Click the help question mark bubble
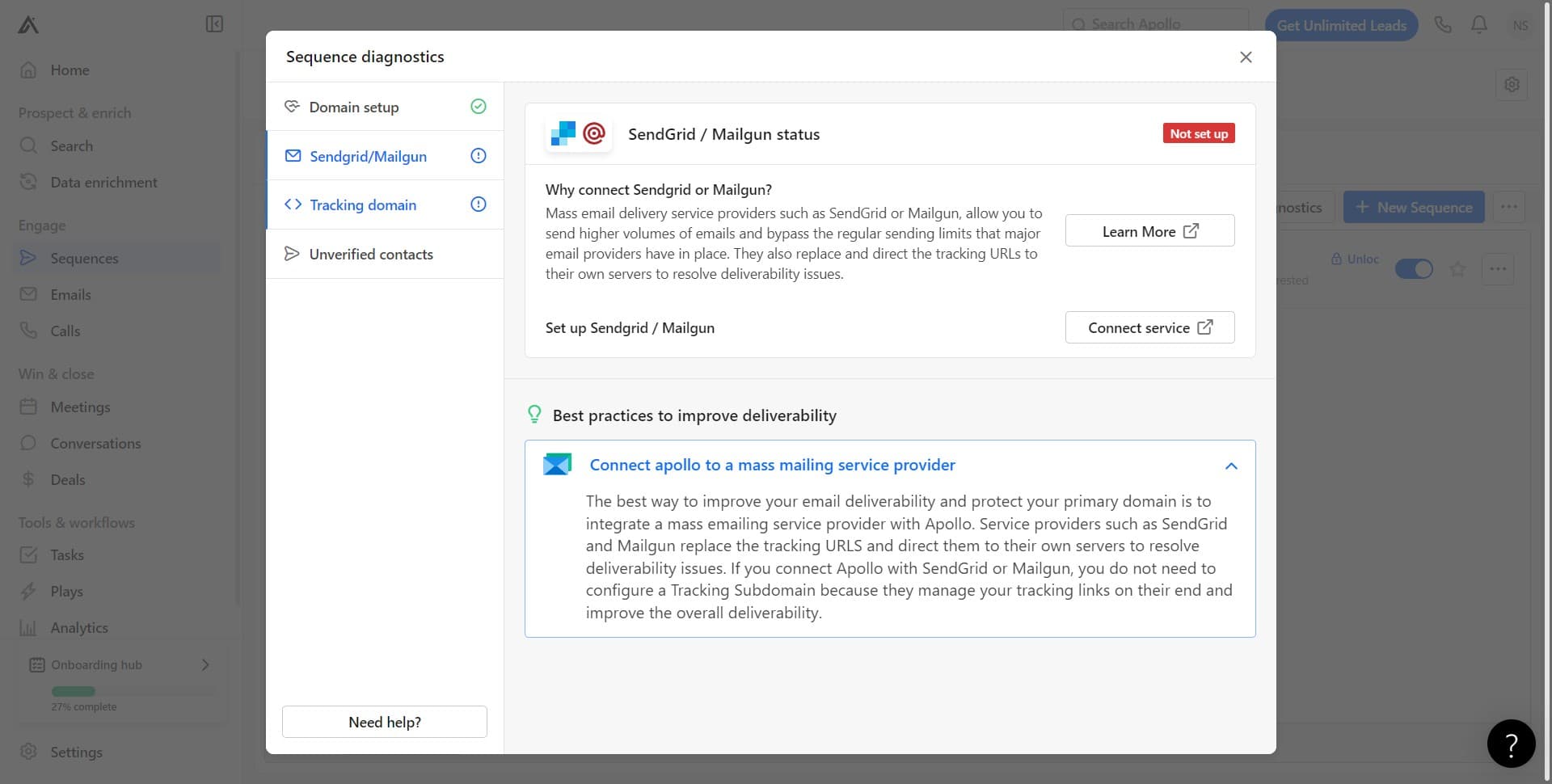 pos(1511,744)
